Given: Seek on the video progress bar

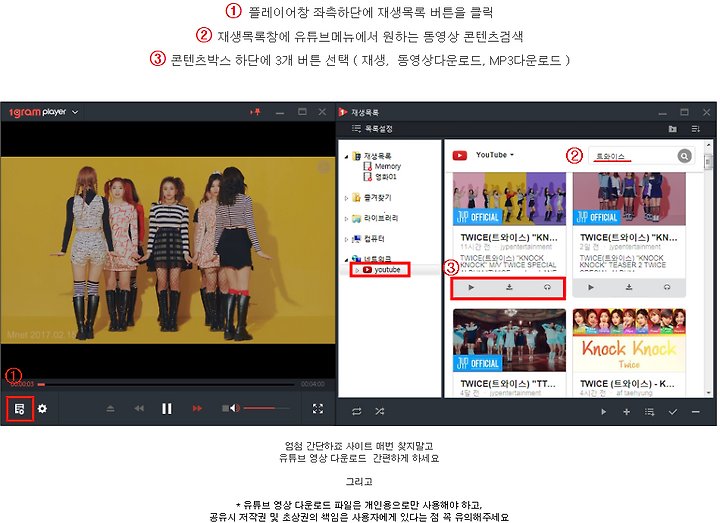Looking at the screenshot, I should [168, 384].
